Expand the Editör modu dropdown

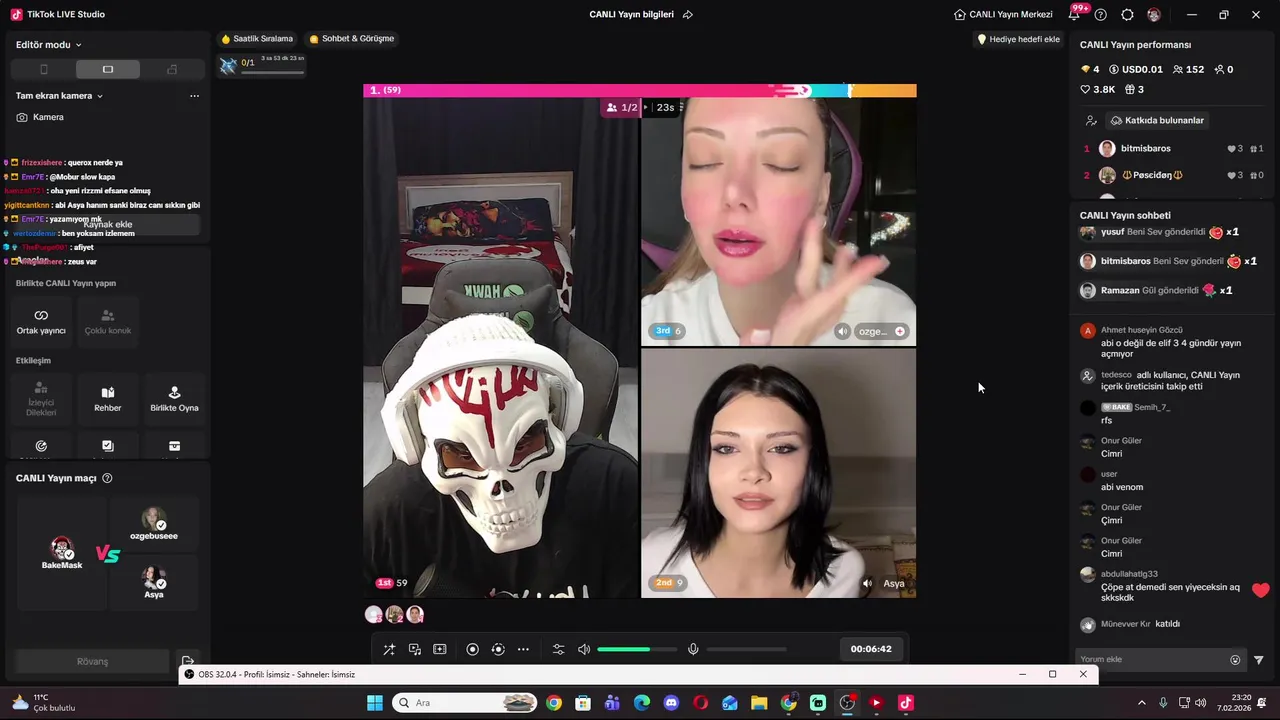tap(49, 45)
